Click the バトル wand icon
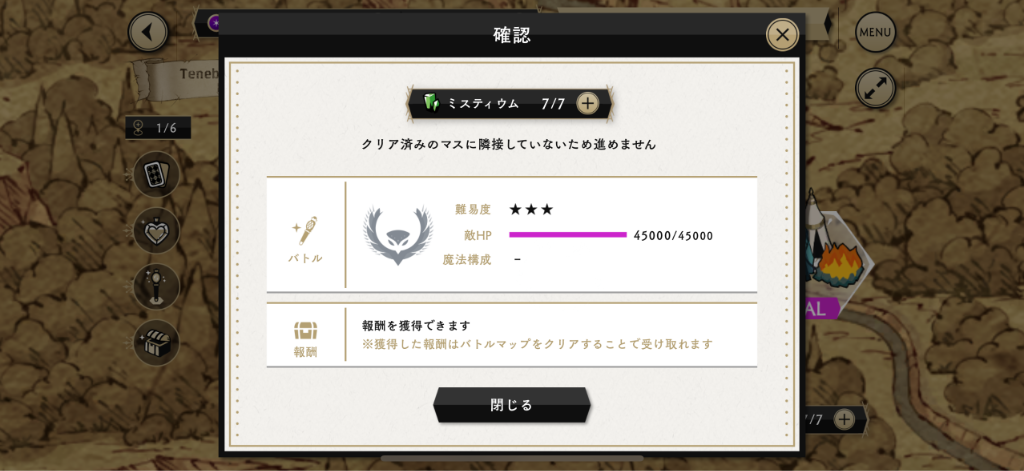The image size is (1024, 471). [305, 231]
